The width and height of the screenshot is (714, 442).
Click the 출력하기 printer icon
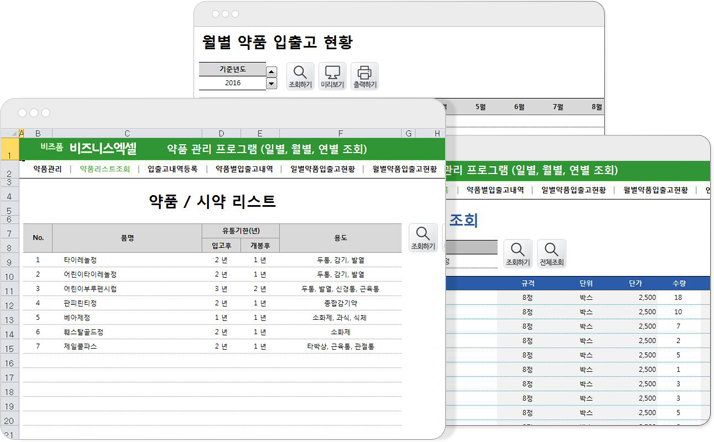pyautogui.click(x=364, y=75)
